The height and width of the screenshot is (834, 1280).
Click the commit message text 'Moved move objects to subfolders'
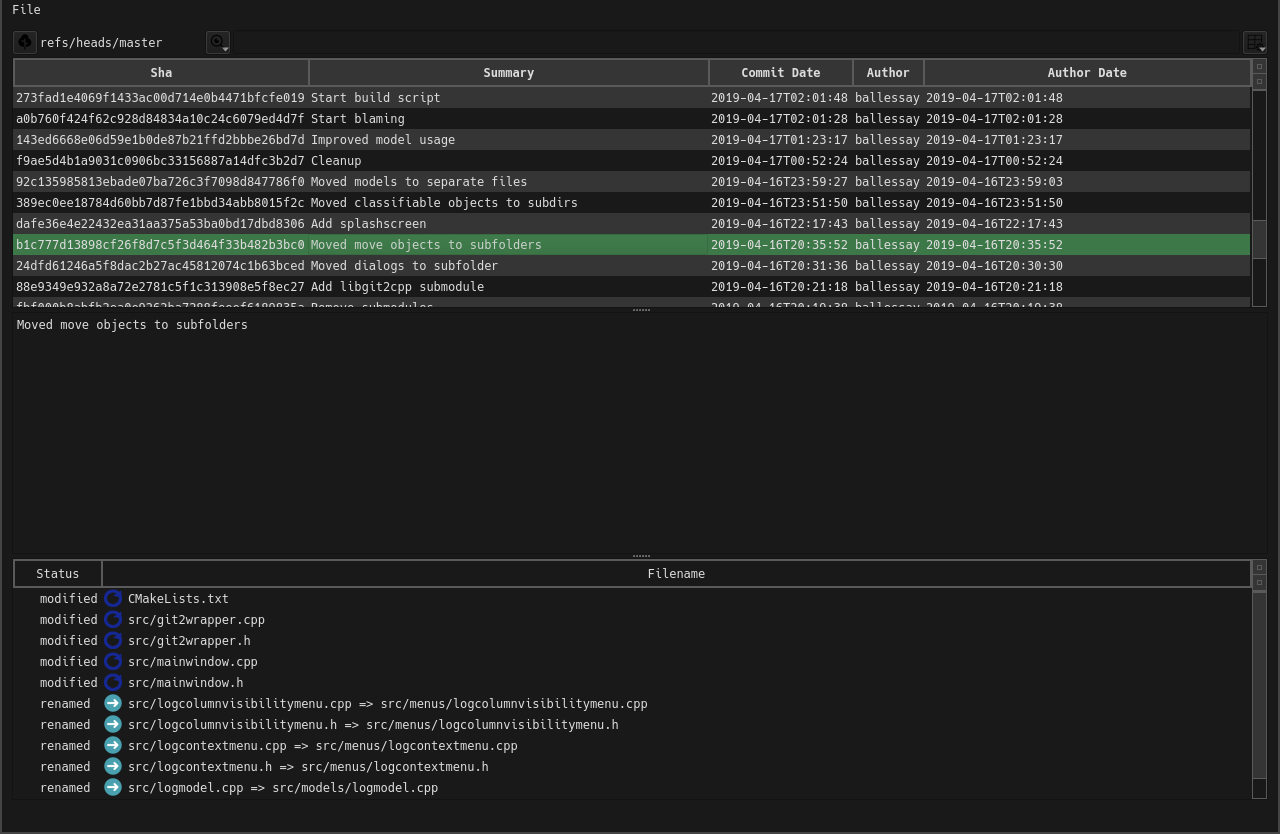pyautogui.click(x=132, y=325)
